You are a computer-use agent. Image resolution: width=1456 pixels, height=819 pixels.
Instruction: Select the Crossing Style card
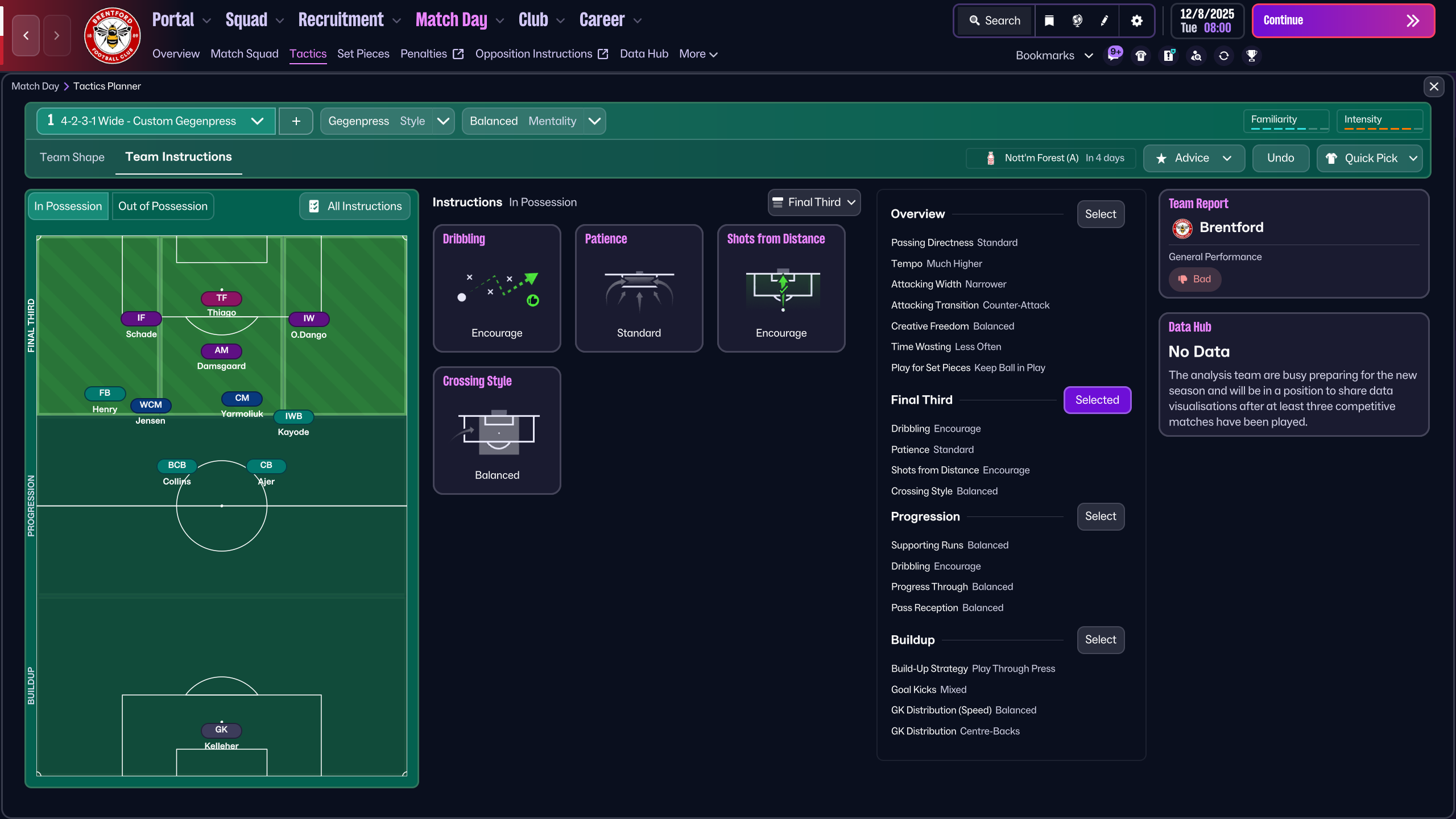click(497, 431)
